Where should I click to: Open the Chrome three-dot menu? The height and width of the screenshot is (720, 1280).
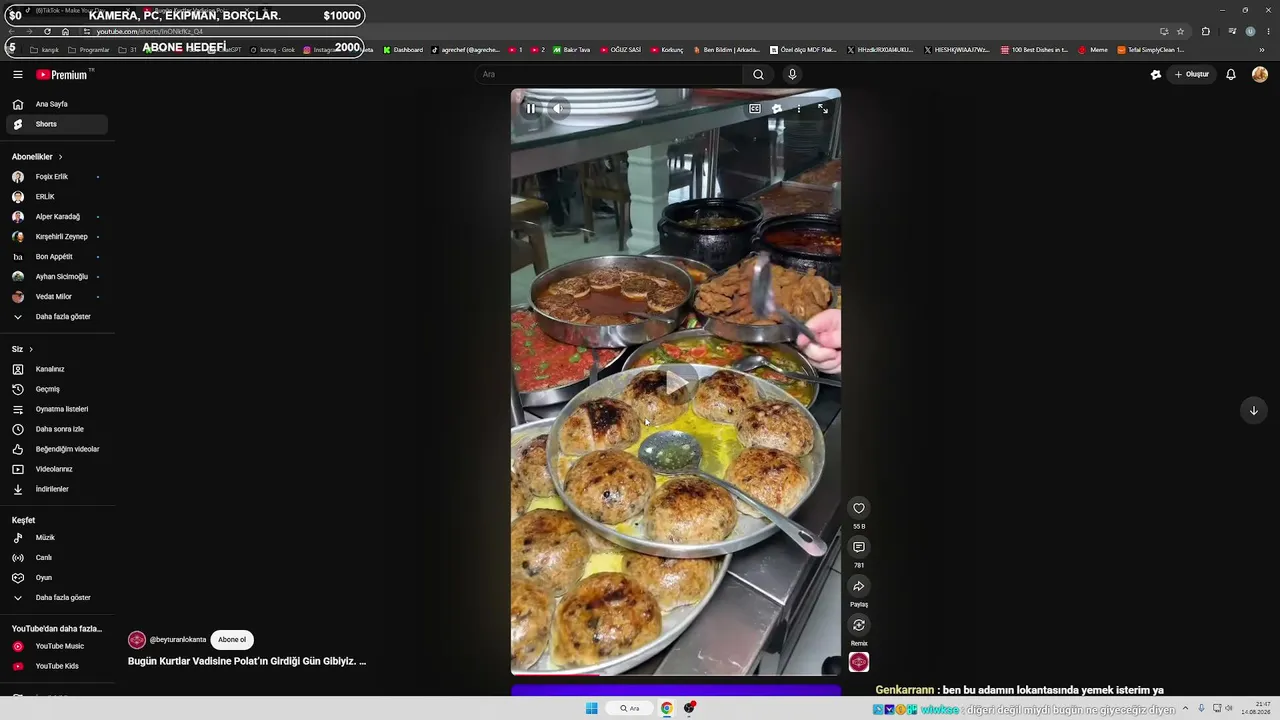(x=1268, y=31)
